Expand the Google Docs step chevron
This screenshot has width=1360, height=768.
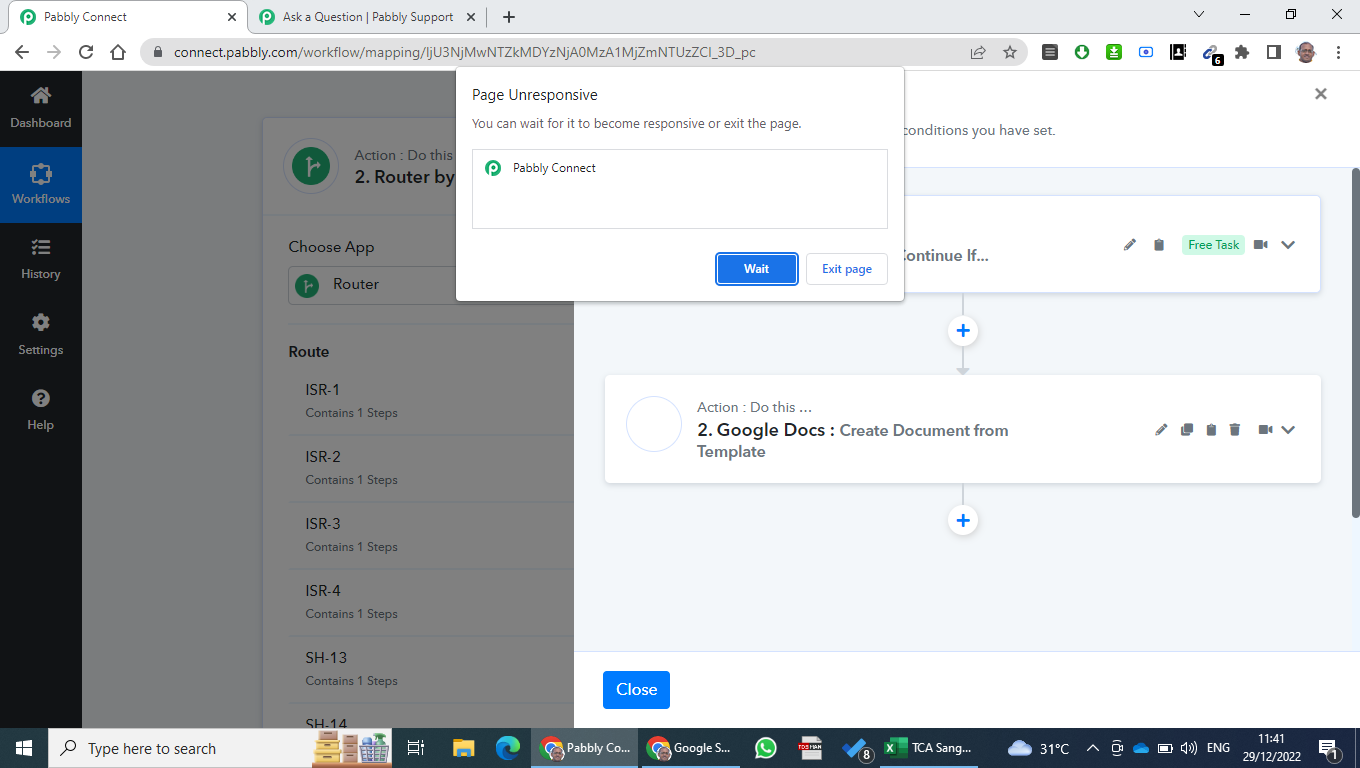pyautogui.click(x=1288, y=430)
